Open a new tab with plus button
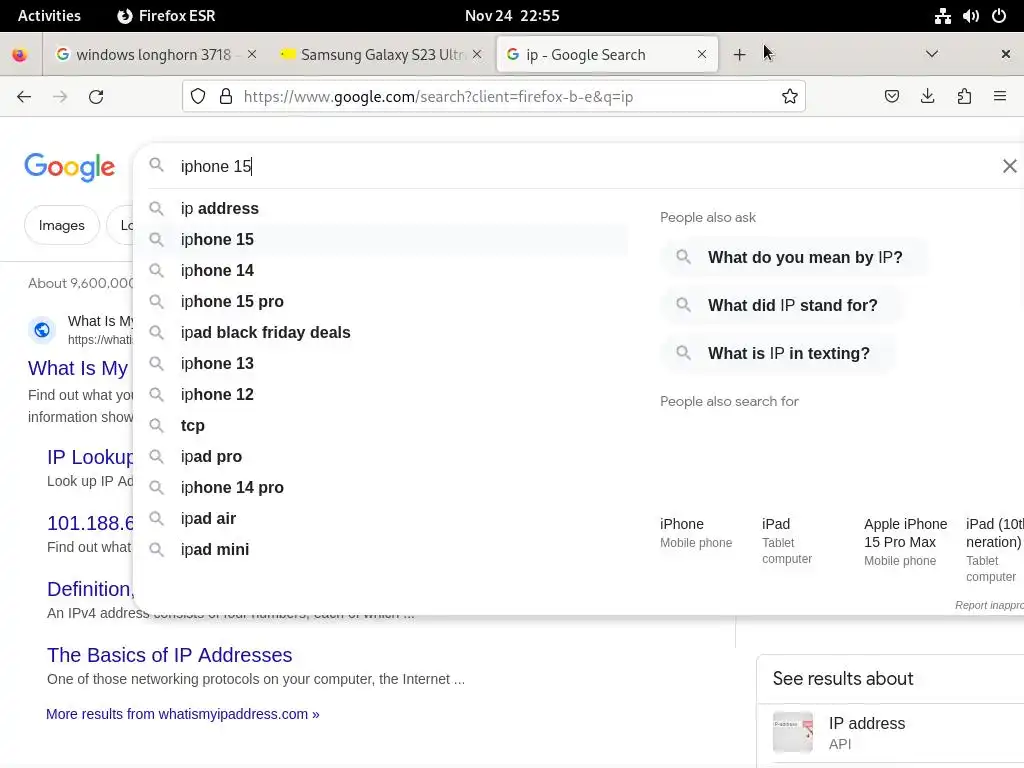This screenshot has width=1024, height=768. pyautogui.click(x=739, y=55)
